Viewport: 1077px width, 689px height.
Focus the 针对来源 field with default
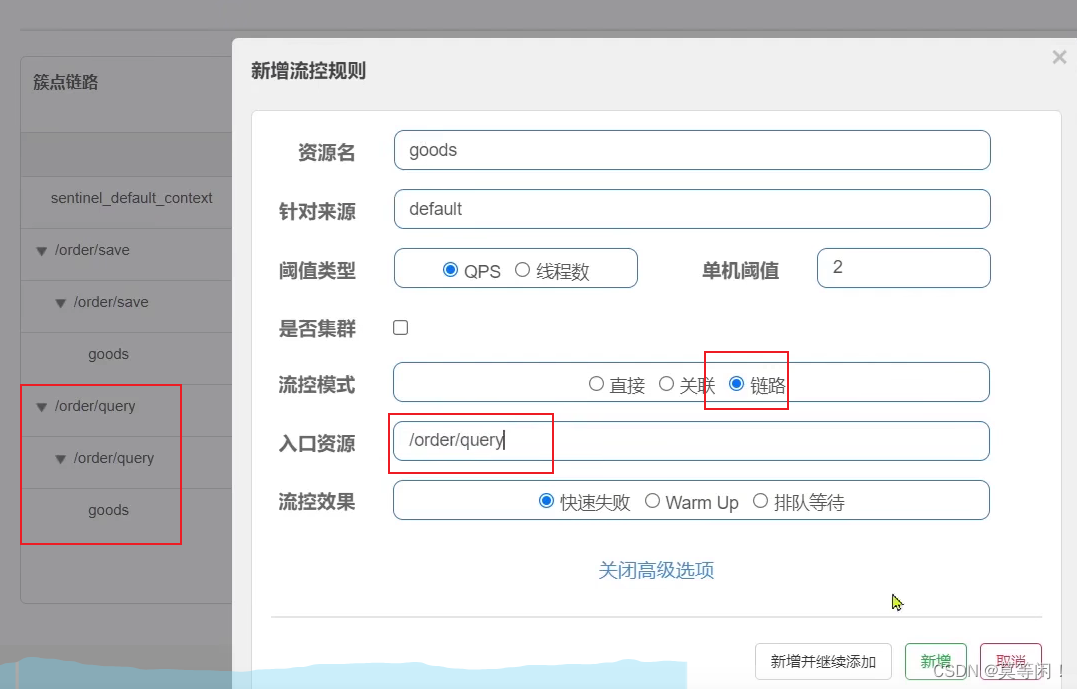coord(692,209)
